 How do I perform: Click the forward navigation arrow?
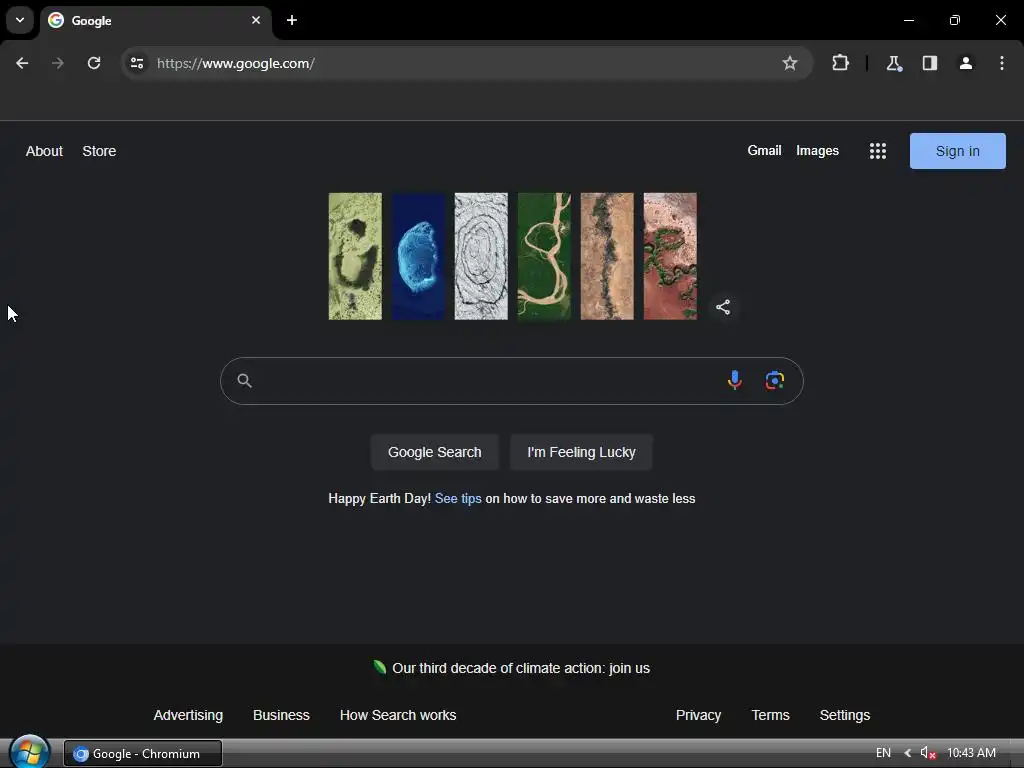point(58,63)
